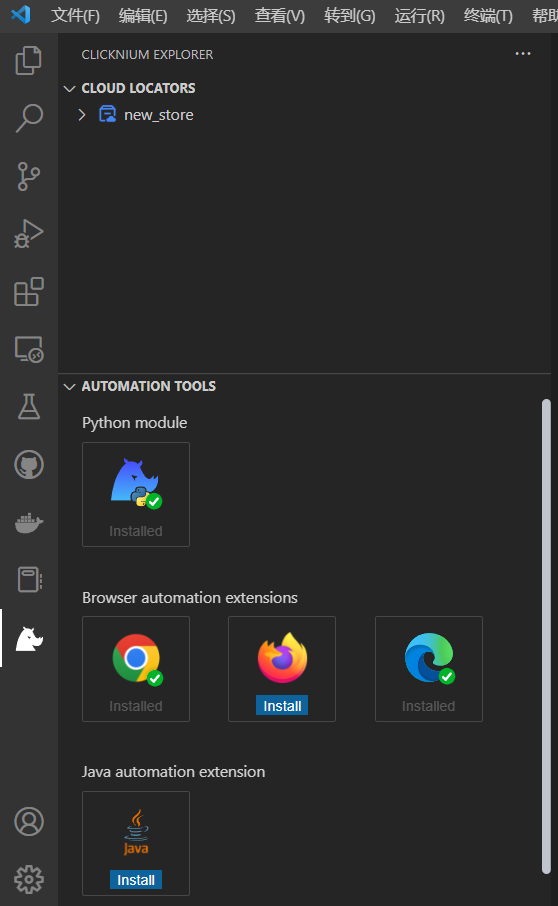The height and width of the screenshot is (906, 558).
Task: Click the Chrome extension icon
Action: tap(137, 659)
